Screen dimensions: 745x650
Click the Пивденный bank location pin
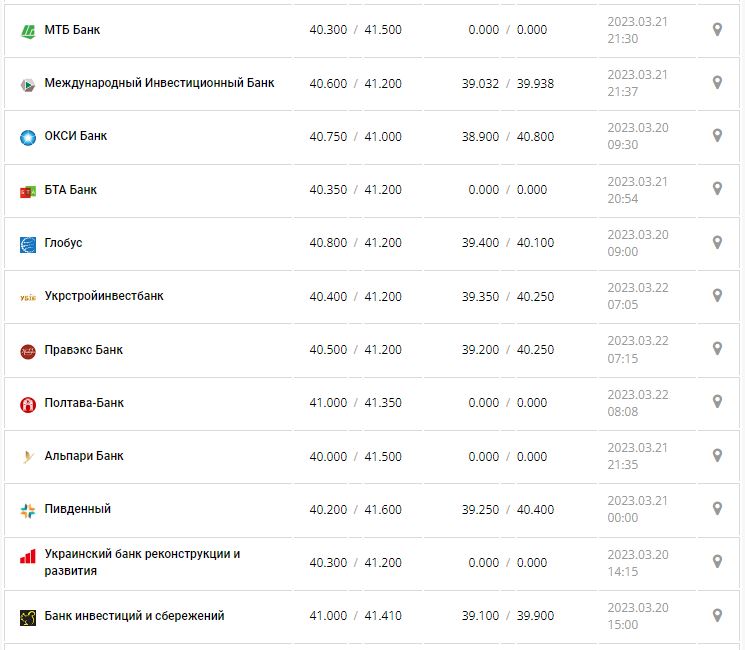[717, 509]
